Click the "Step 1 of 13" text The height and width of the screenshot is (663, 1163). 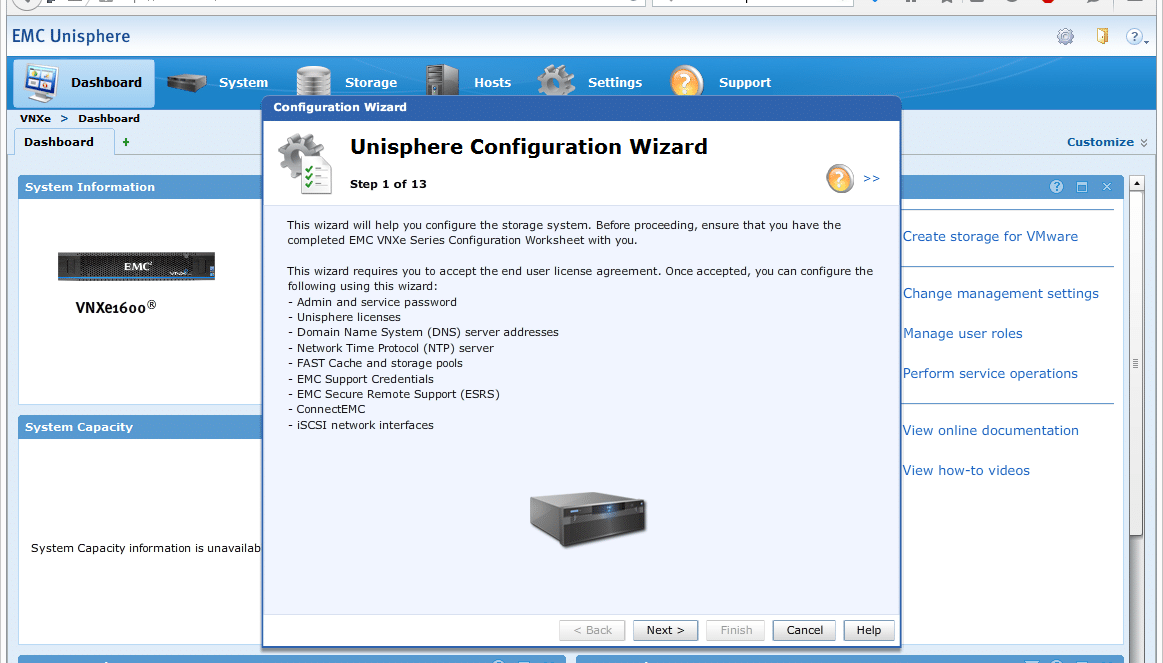tap(388, 184)
